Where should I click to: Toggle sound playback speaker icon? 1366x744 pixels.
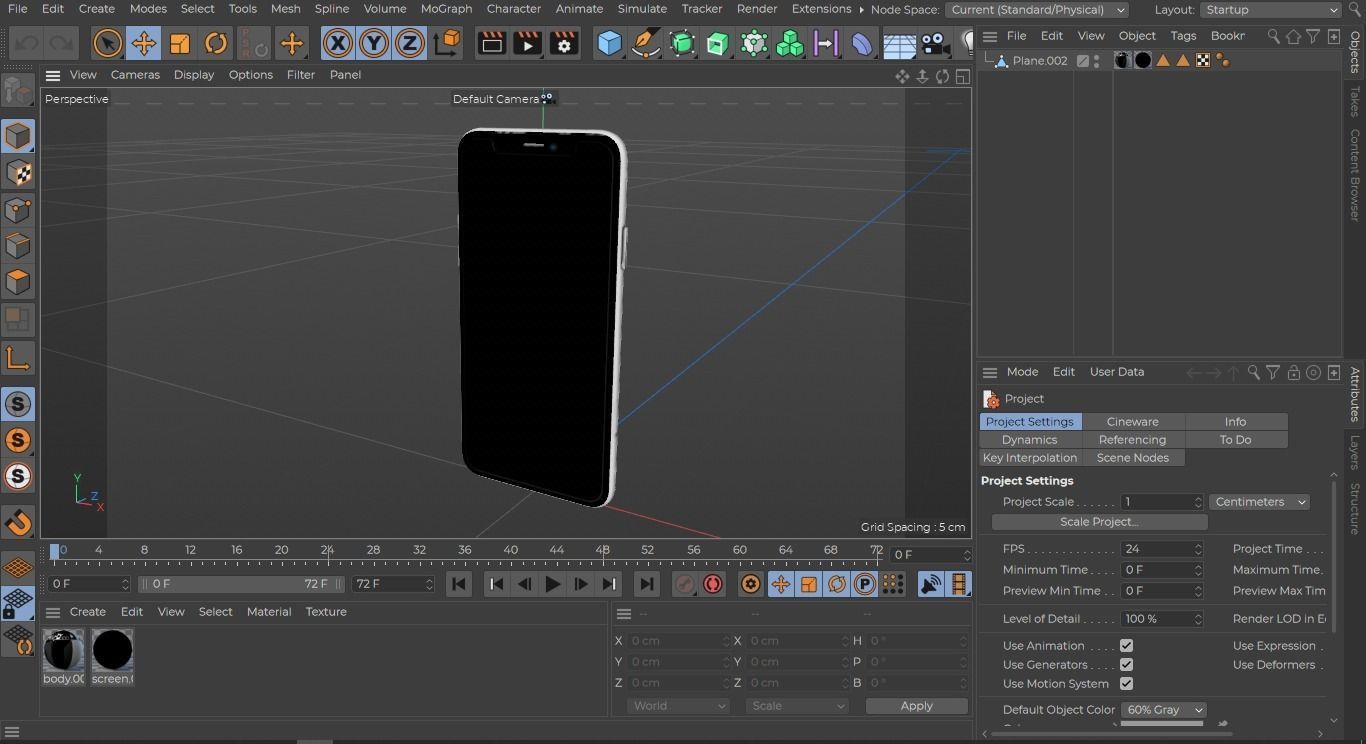(931, 584)
